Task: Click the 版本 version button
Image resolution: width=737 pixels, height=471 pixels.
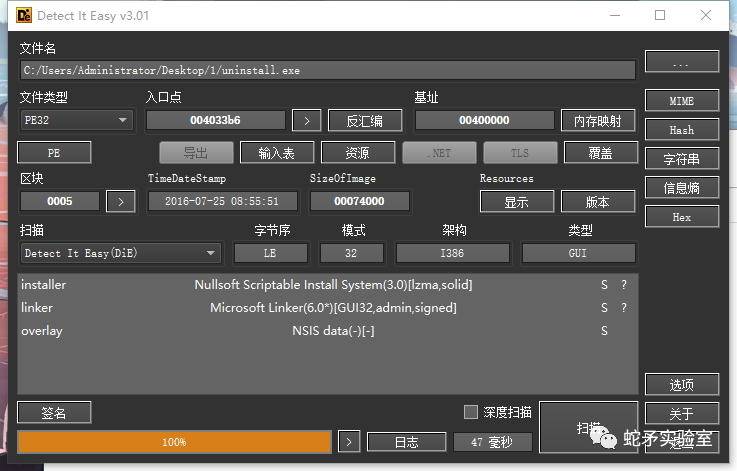Action: tap(598, 202)
